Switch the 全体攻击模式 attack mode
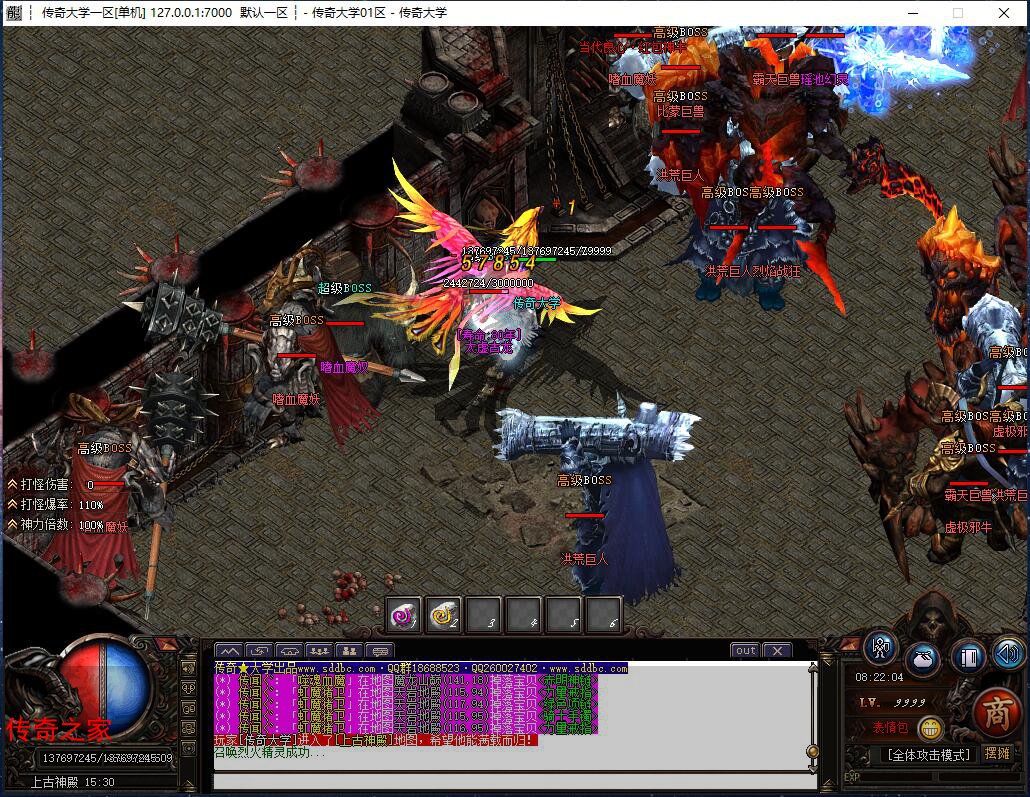The height and width of the screenshot is (797, 1030). (928, 755)
